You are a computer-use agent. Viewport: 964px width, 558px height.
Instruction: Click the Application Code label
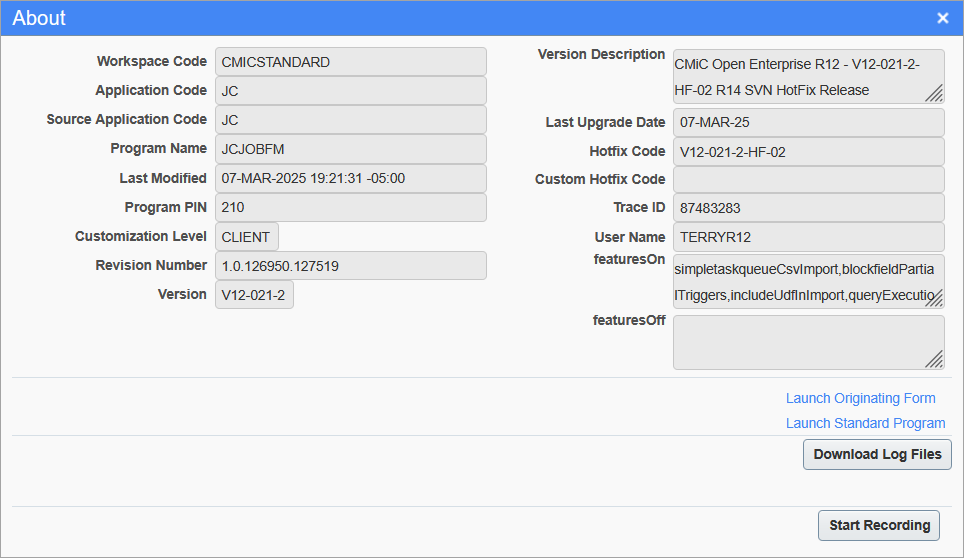[x=151, y=90]
